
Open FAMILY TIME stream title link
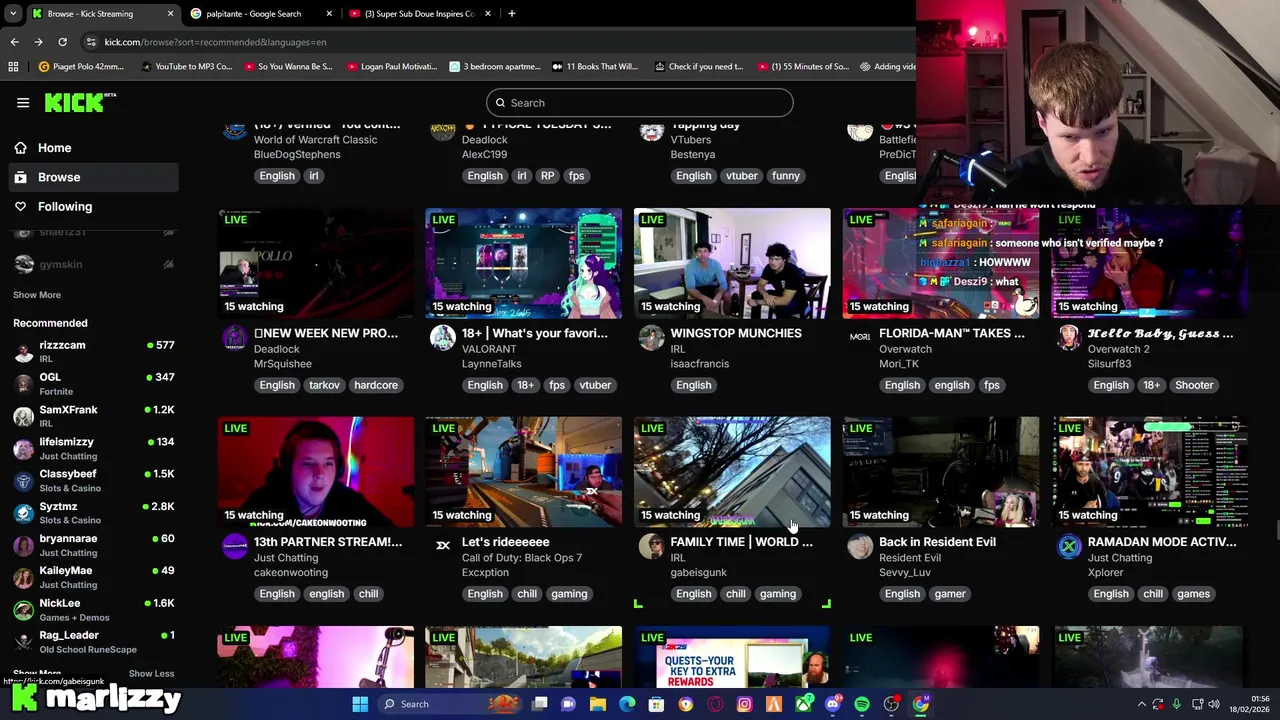coord(741,542)
